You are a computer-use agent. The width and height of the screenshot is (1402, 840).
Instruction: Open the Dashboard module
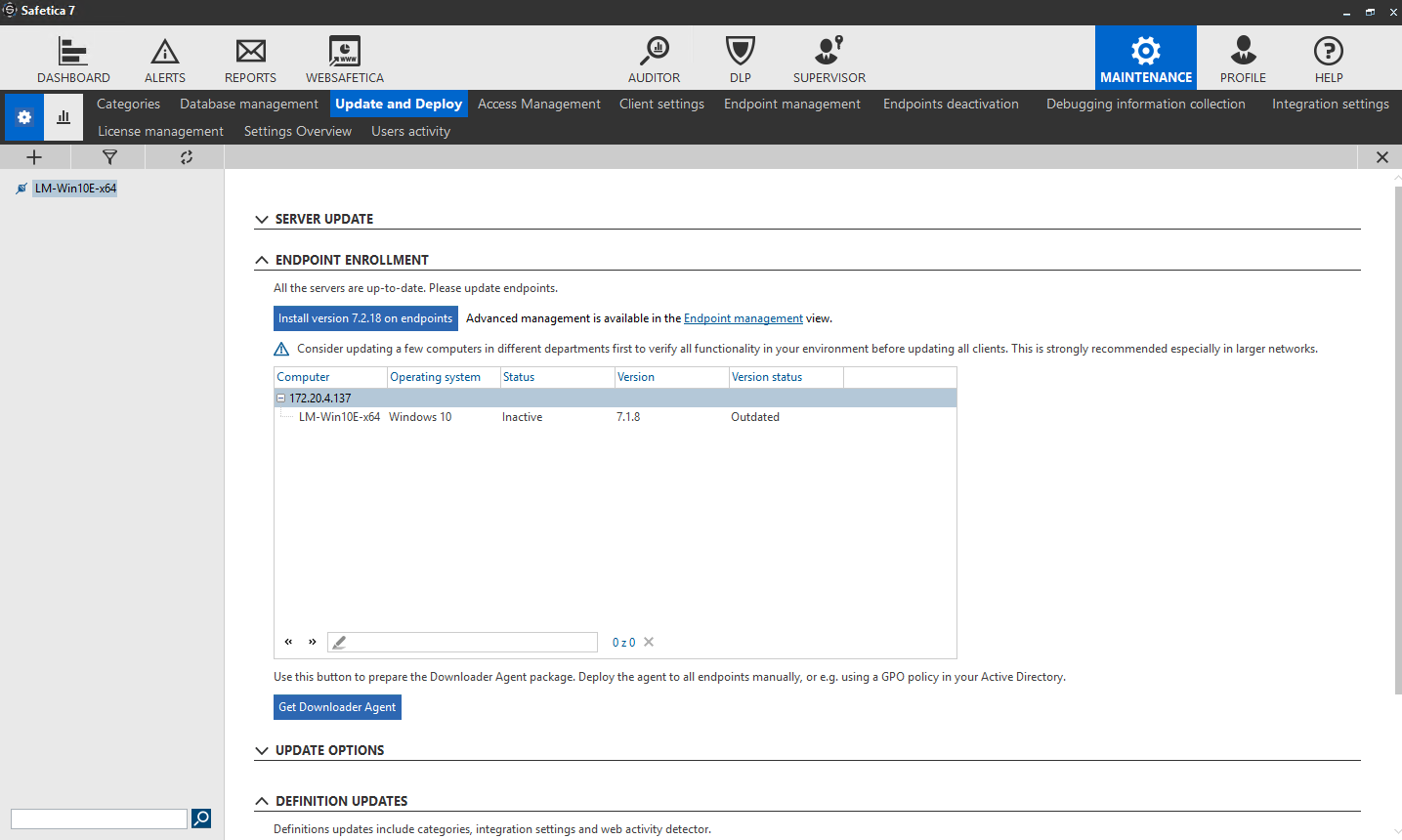pos(73,59)
